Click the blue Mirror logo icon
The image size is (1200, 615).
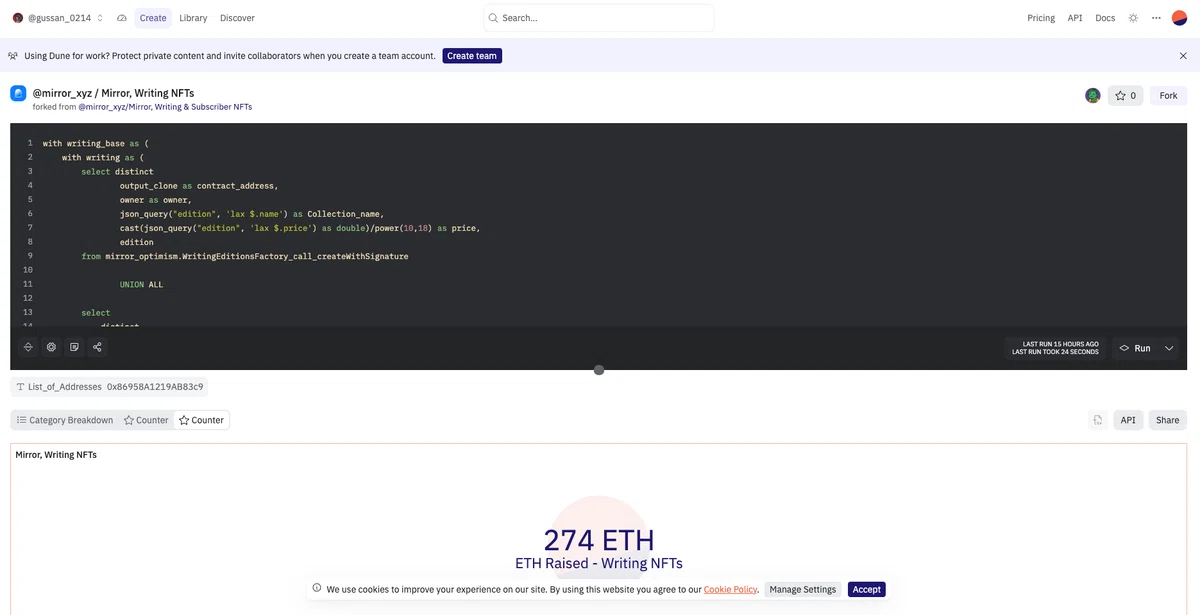point(18,93)
